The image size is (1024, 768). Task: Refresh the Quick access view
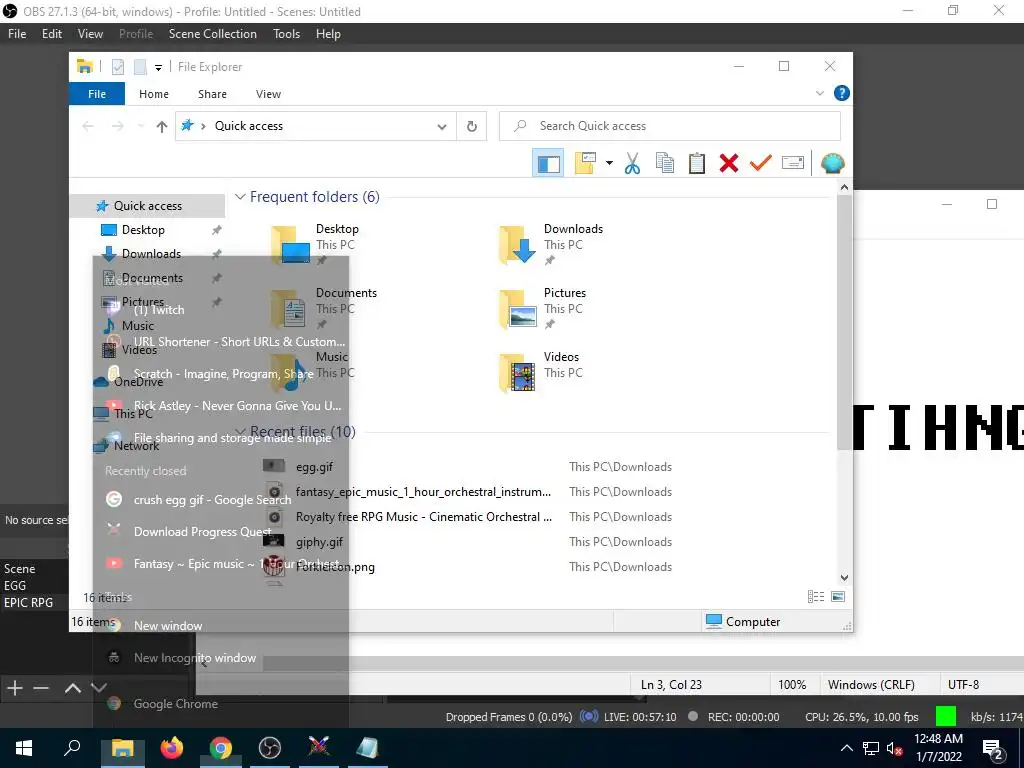(472, 127)
